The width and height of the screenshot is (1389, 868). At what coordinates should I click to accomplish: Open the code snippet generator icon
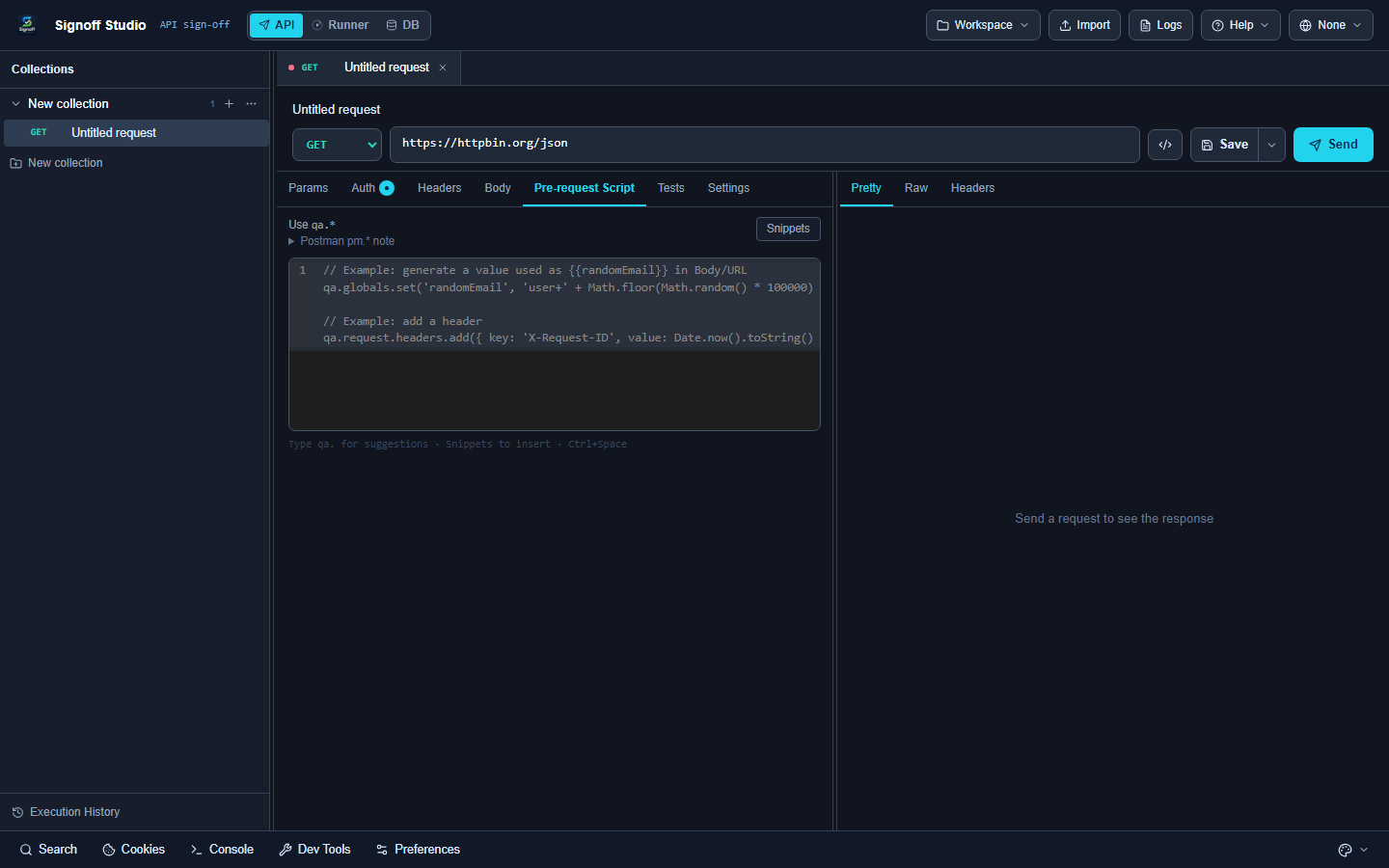1165,145
